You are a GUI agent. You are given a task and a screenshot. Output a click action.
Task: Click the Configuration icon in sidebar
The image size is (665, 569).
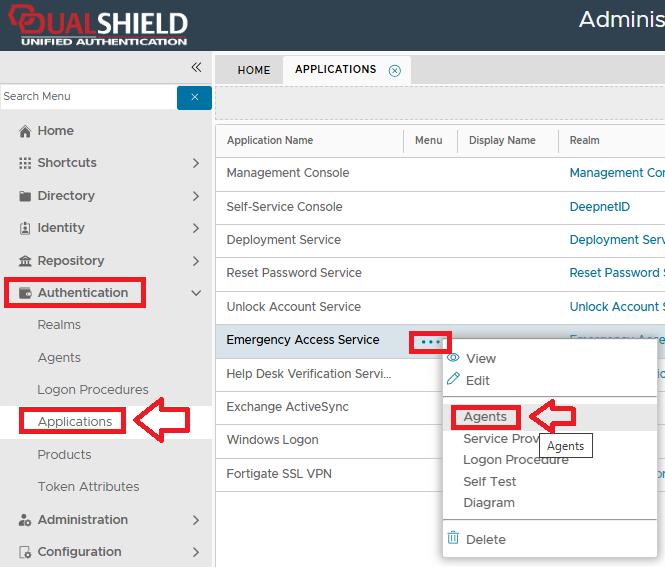point(25,552)
